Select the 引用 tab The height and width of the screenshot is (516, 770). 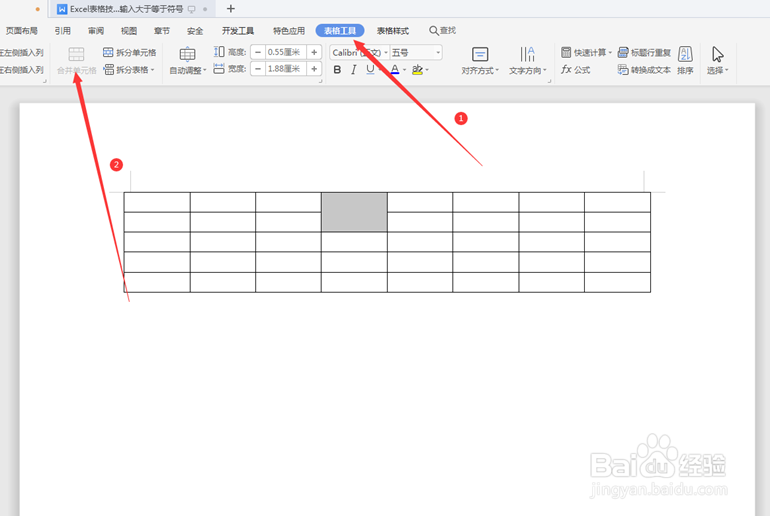point(62,31)
